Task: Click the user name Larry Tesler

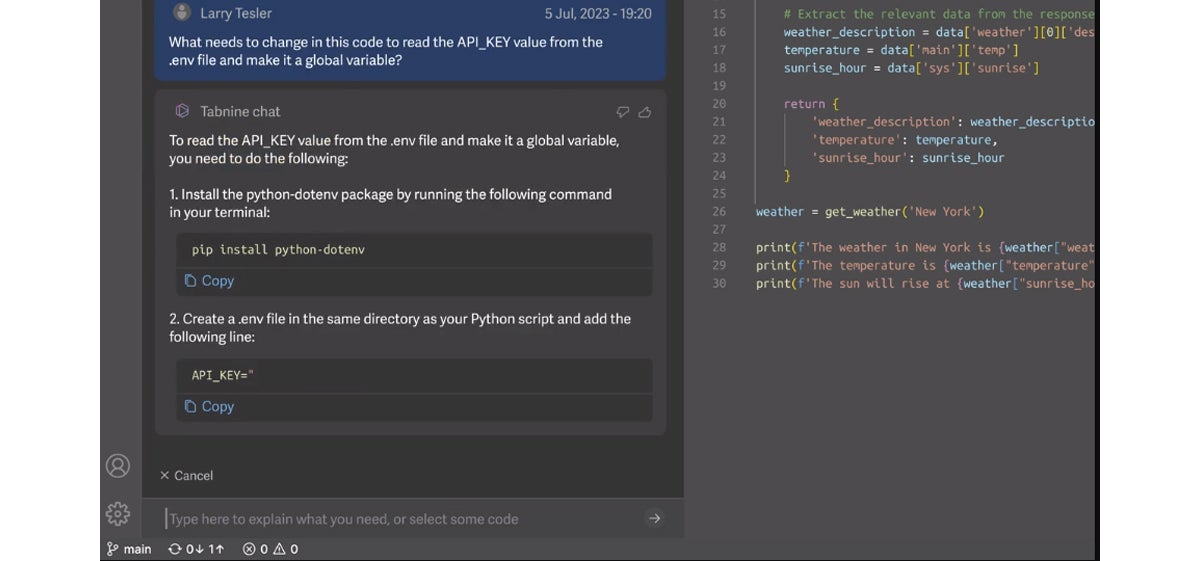Action: [x=236, y=14]
